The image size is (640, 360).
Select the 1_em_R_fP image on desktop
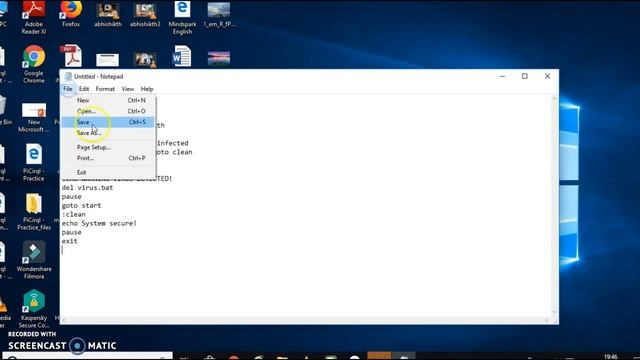point(219,15)
